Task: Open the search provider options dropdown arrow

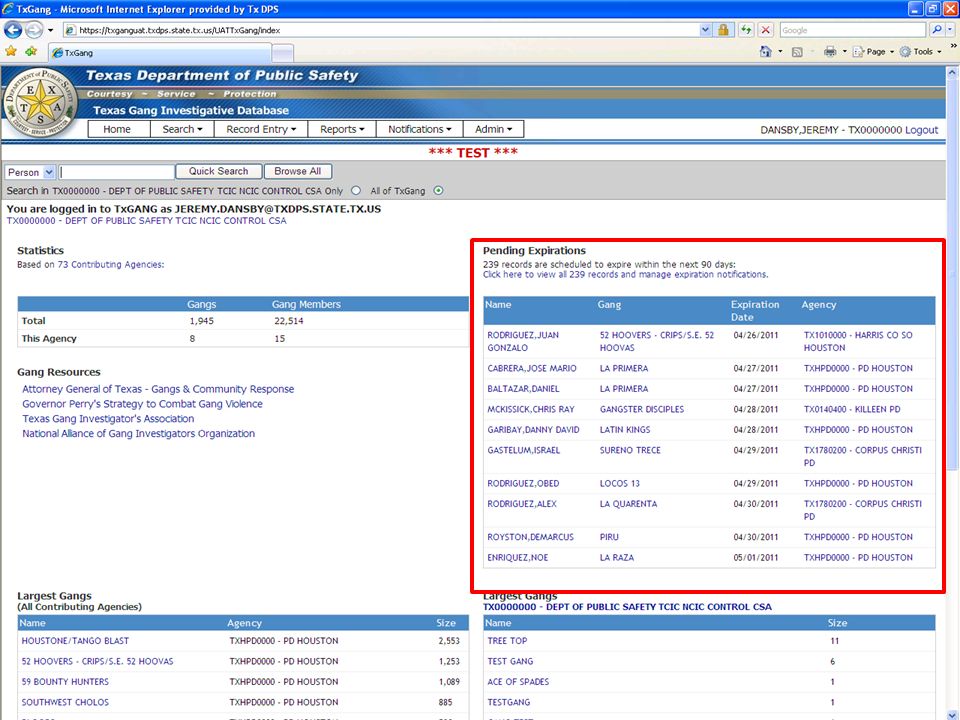Action: point(950,30)
